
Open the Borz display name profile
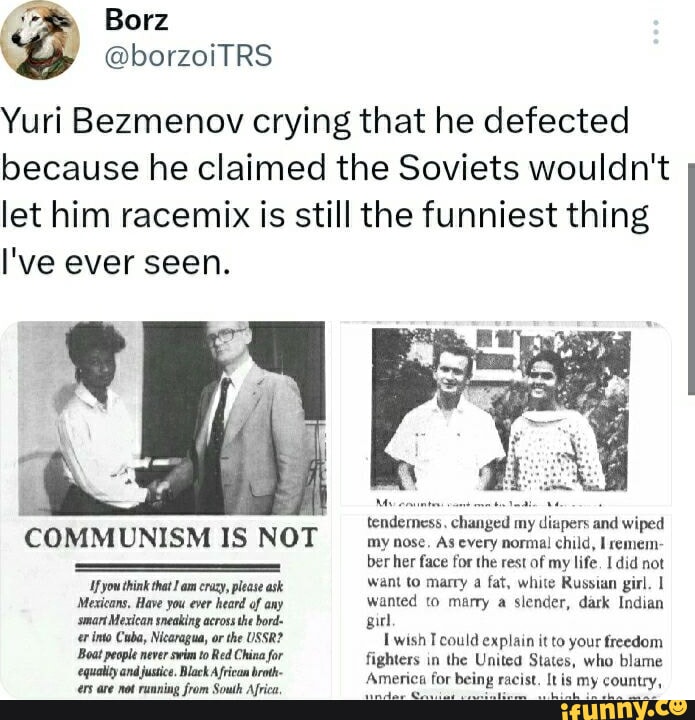point(136,20)
